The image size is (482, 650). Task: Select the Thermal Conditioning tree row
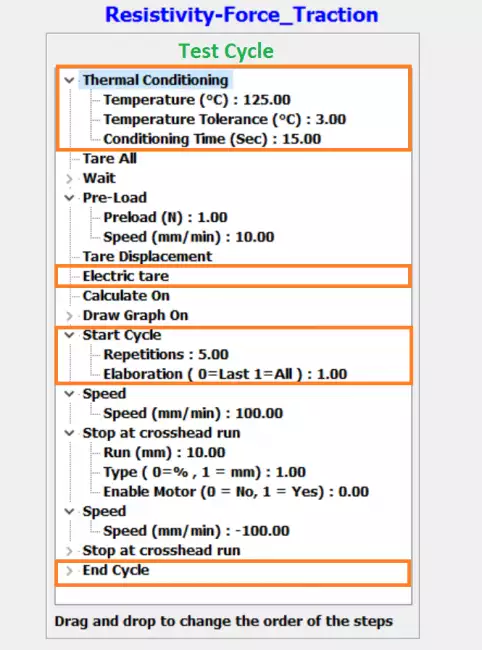(x=155, y=80)
